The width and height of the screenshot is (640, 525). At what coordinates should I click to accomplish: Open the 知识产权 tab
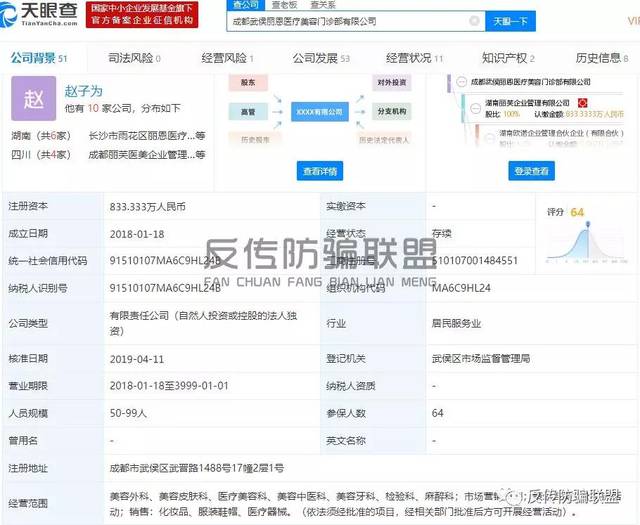(508, 58)
